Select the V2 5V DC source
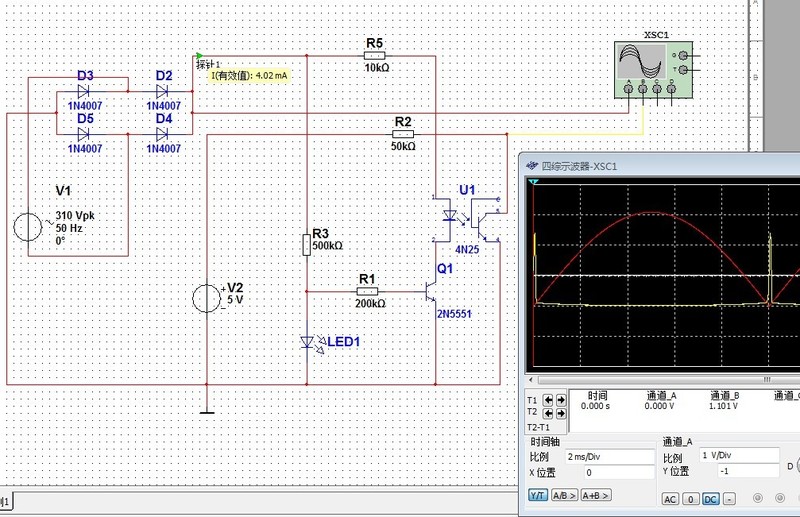Viewport: 800px width, 517px height. pos(206,299)
